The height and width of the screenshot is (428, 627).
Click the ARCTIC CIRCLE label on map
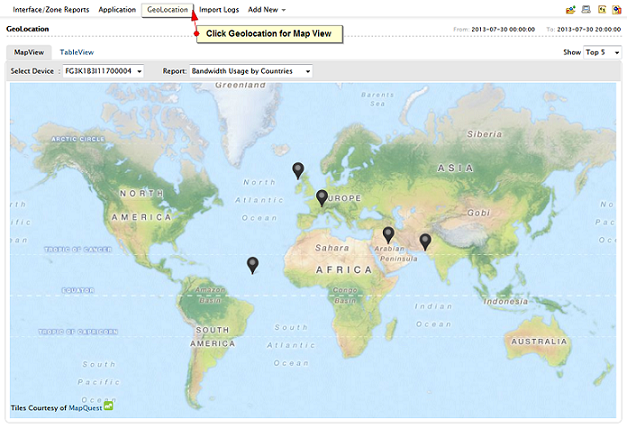(78, 139)
